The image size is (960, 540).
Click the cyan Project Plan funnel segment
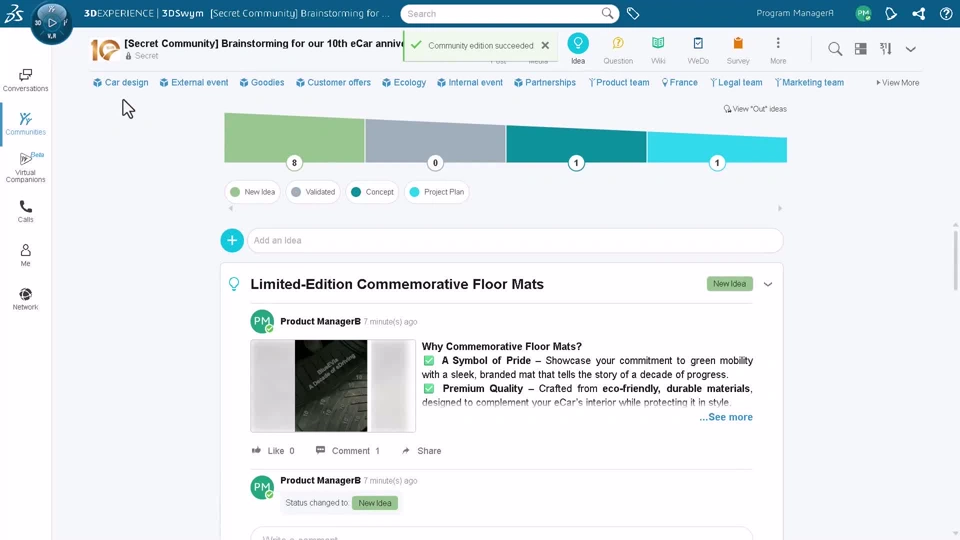pyautogui.click(x=717, y=148)
